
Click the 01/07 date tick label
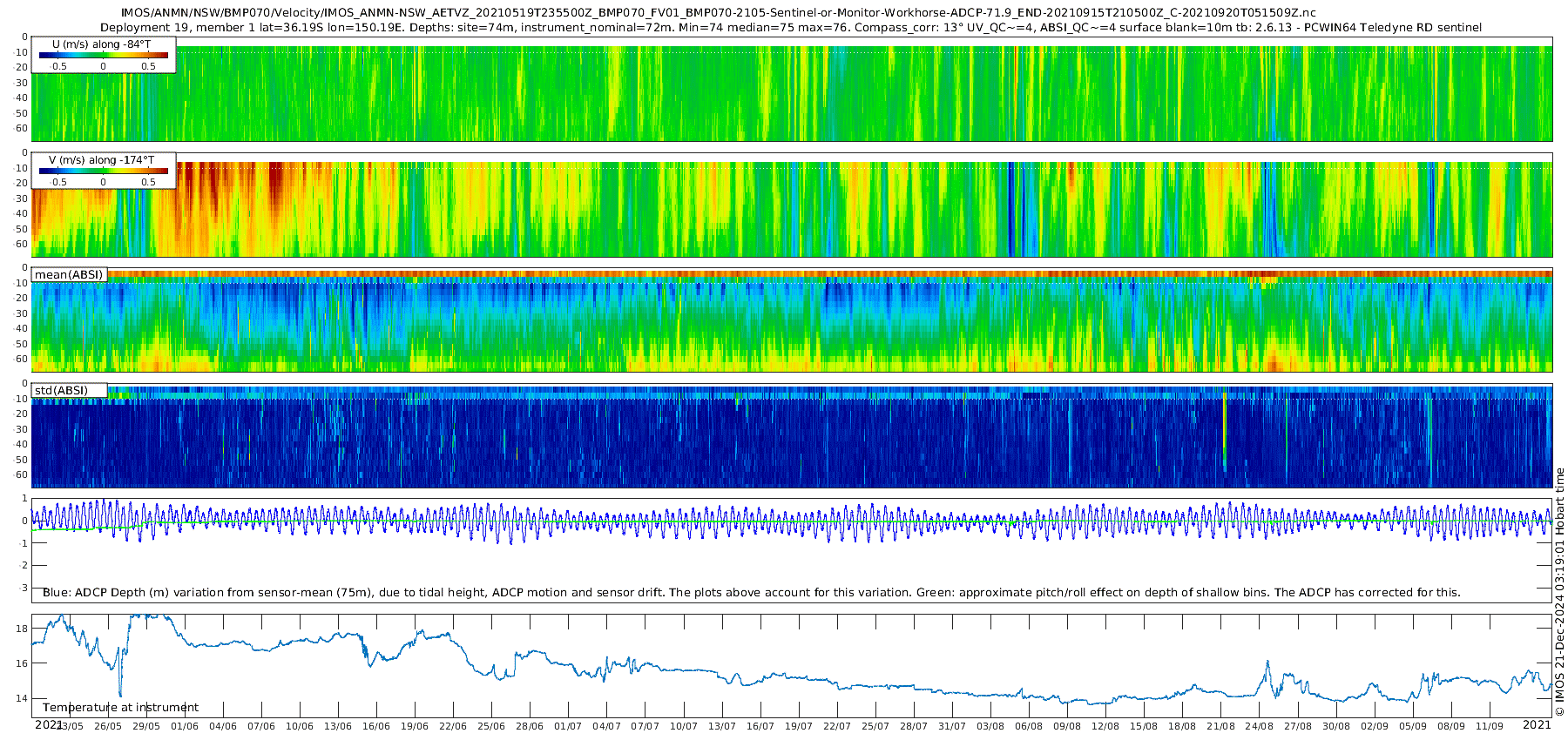(568, 726)
